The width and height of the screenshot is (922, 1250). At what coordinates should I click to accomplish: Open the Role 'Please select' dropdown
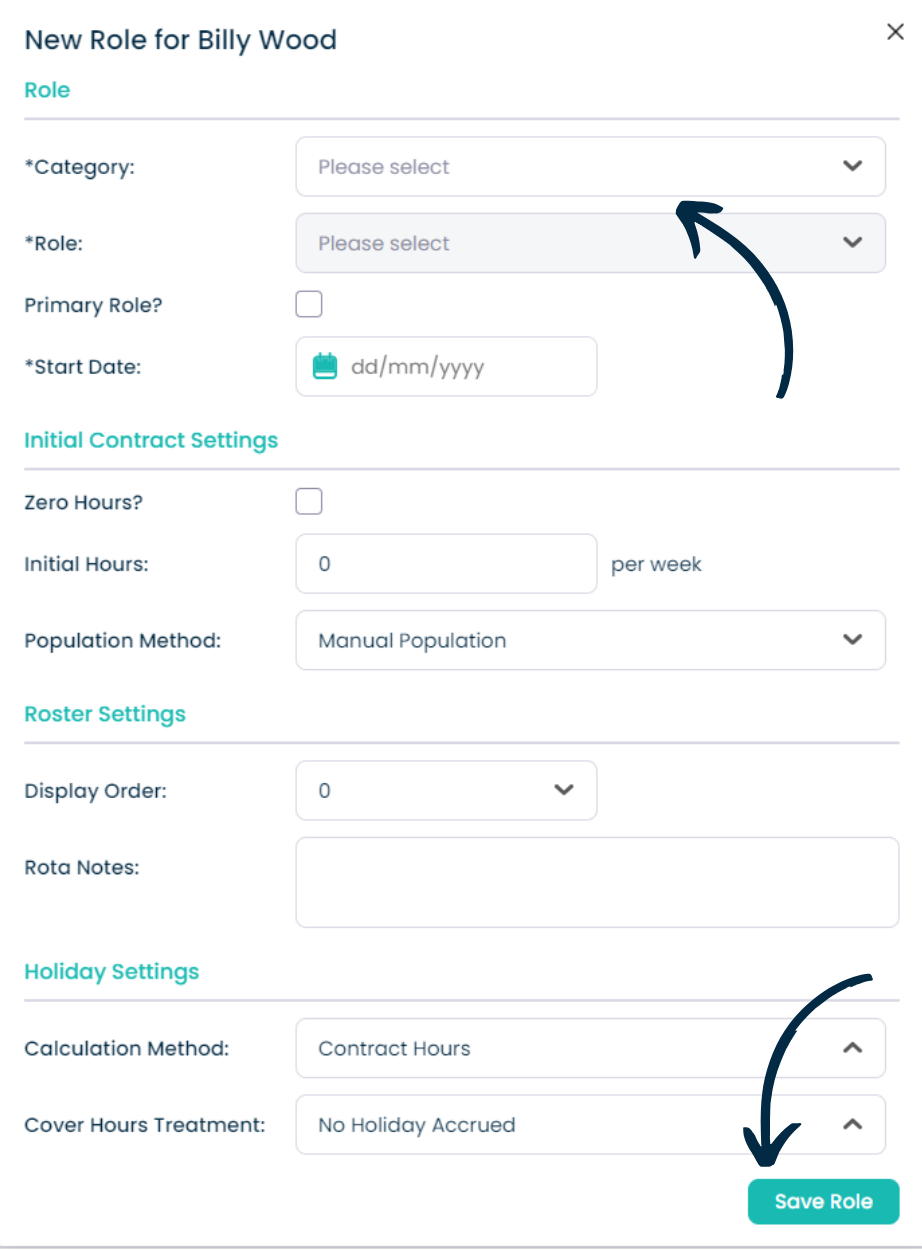(591, 243)
